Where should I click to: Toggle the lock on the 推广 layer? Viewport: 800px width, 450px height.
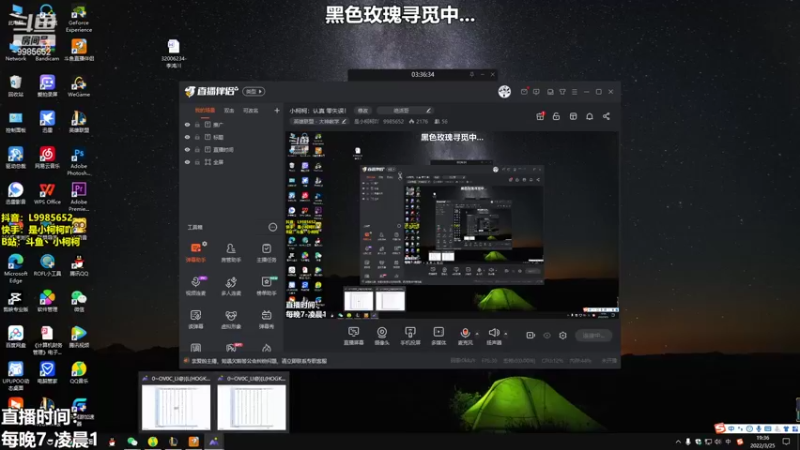point(197,124)
